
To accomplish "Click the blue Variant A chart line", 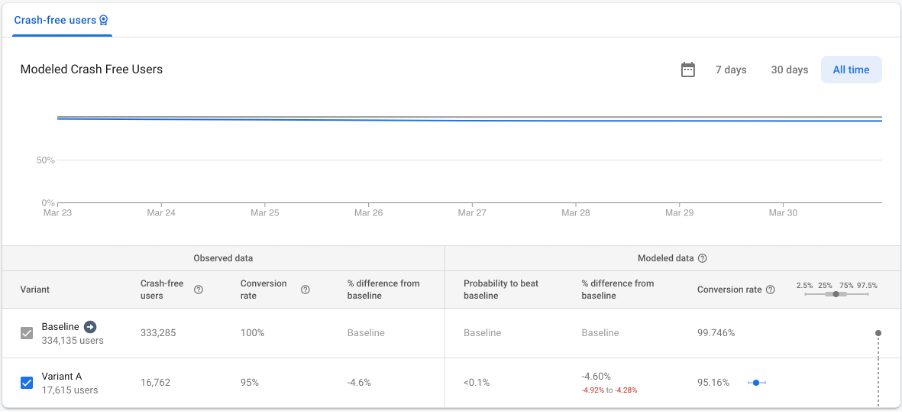I will 469,120.
